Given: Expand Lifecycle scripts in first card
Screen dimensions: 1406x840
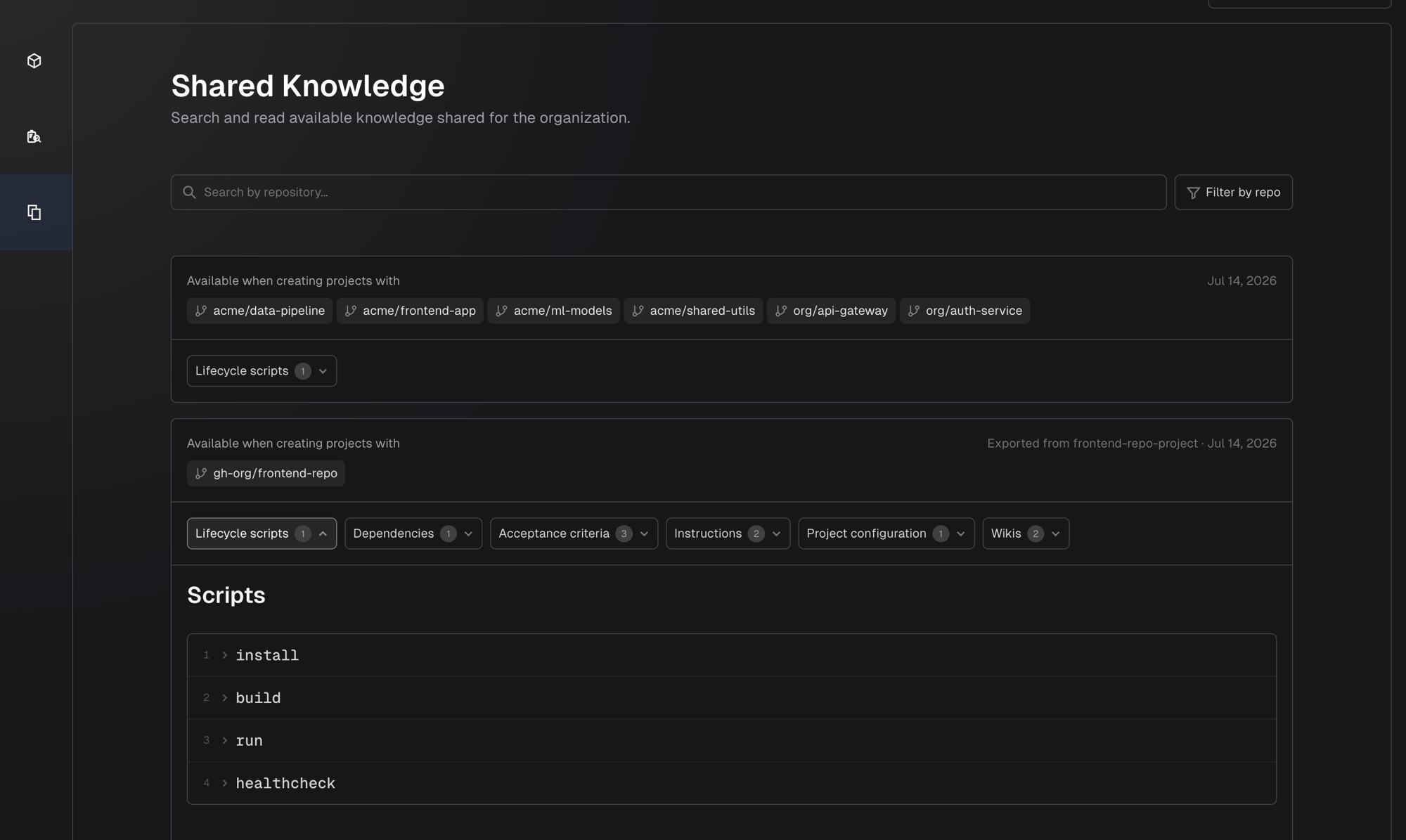Looking at the screenshot, I should click(x=262, y=370).
